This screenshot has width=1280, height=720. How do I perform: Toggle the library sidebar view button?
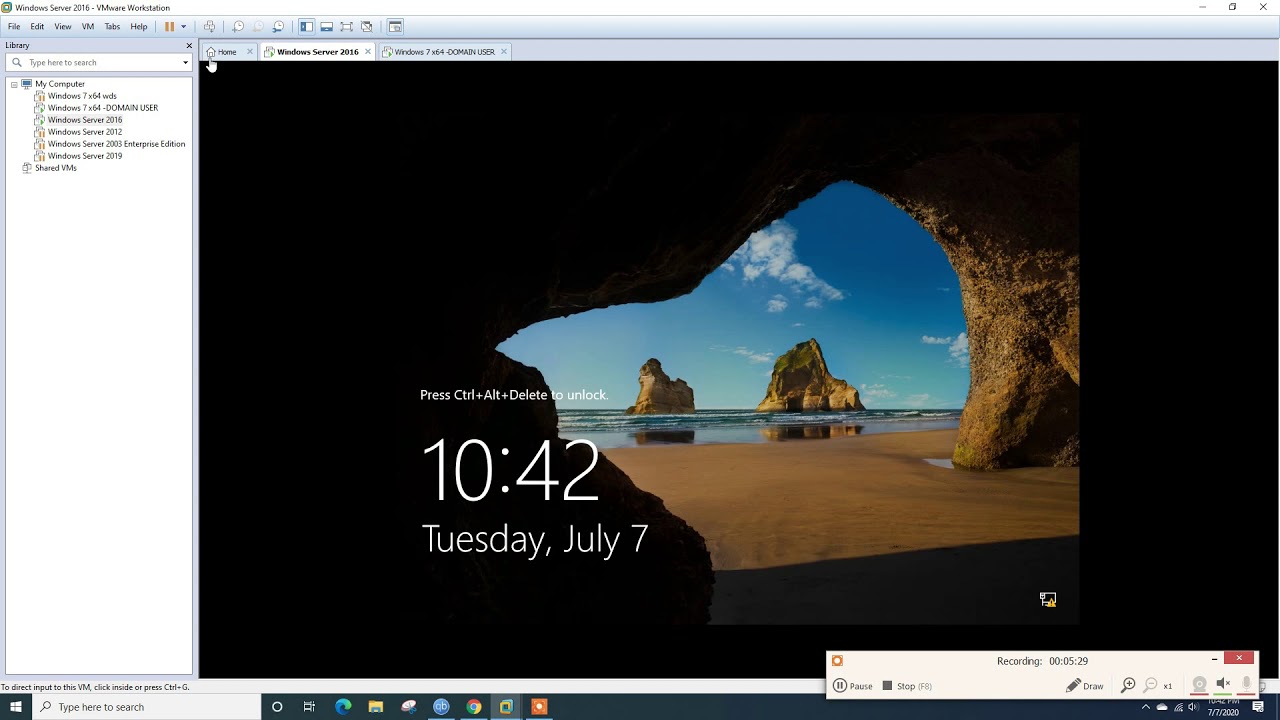point(307,27)
